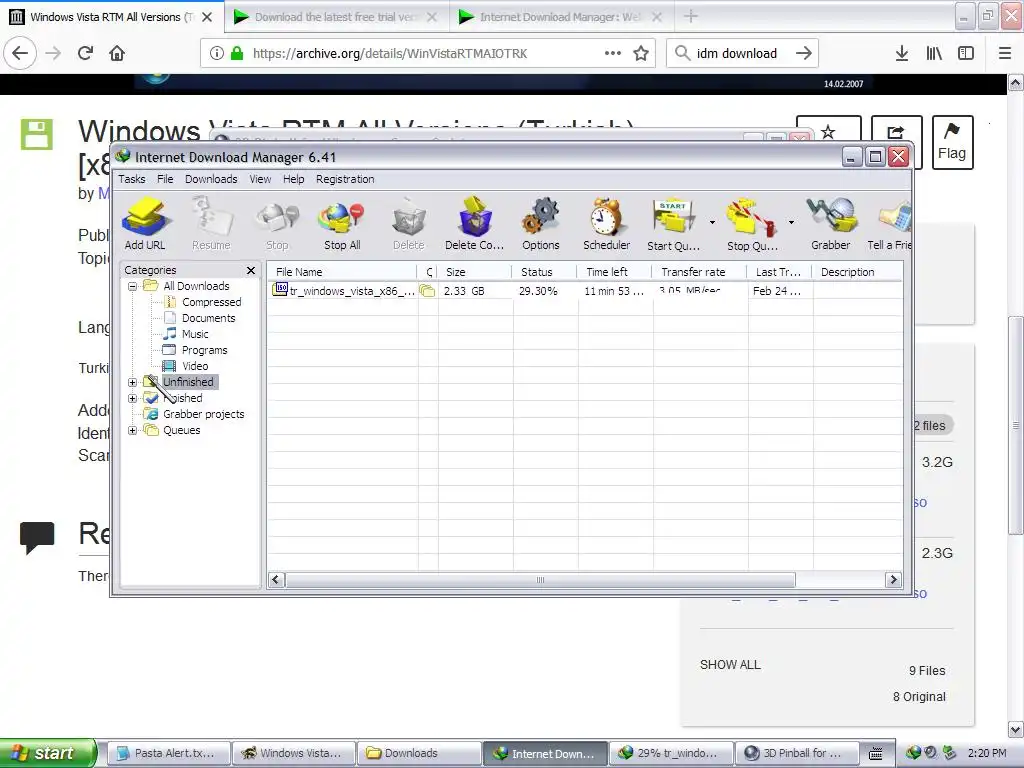
Task: Expand the Unfinished category node
Action: click(132, 382)
